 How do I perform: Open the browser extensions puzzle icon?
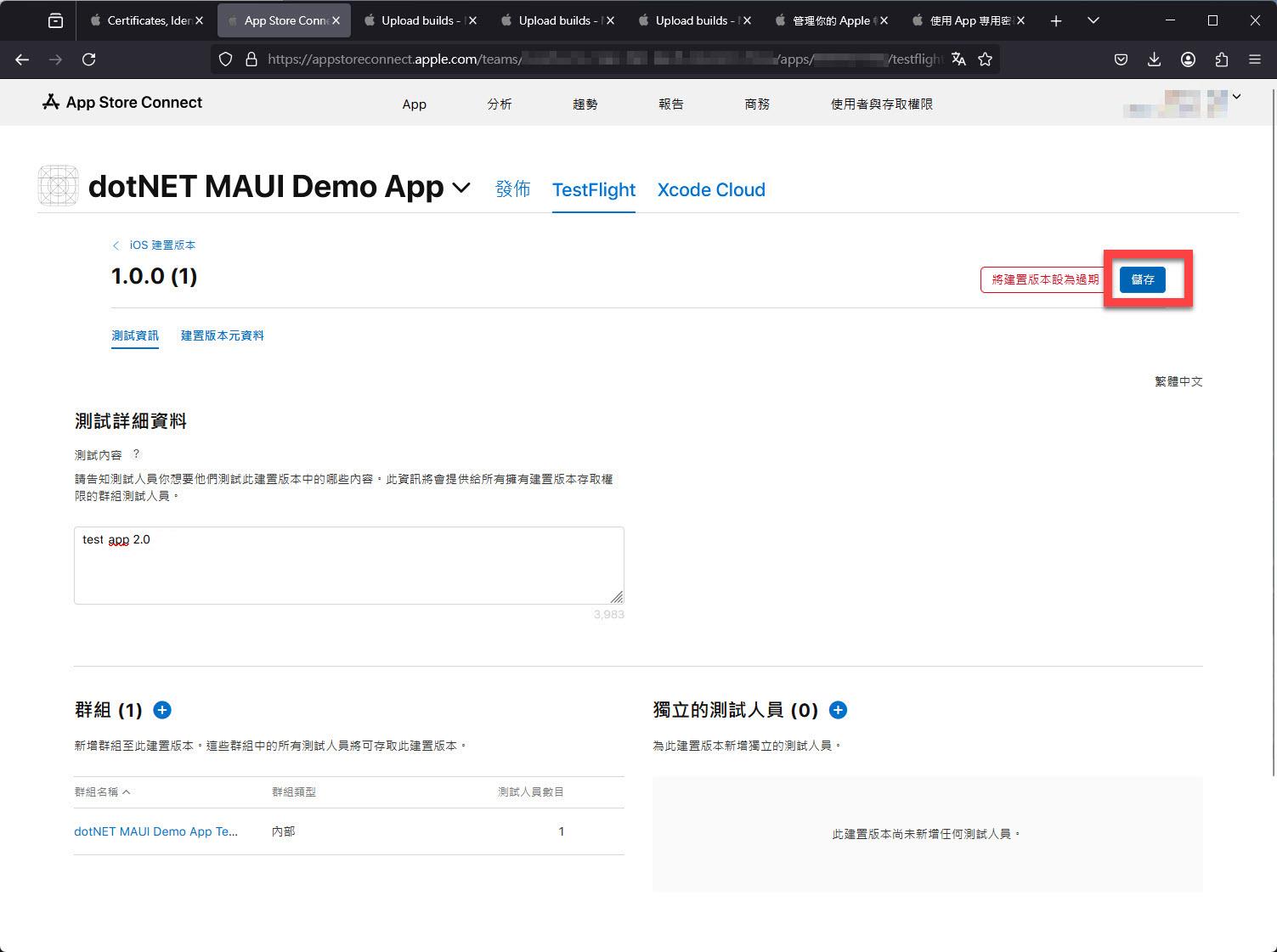coord(1221,59)
